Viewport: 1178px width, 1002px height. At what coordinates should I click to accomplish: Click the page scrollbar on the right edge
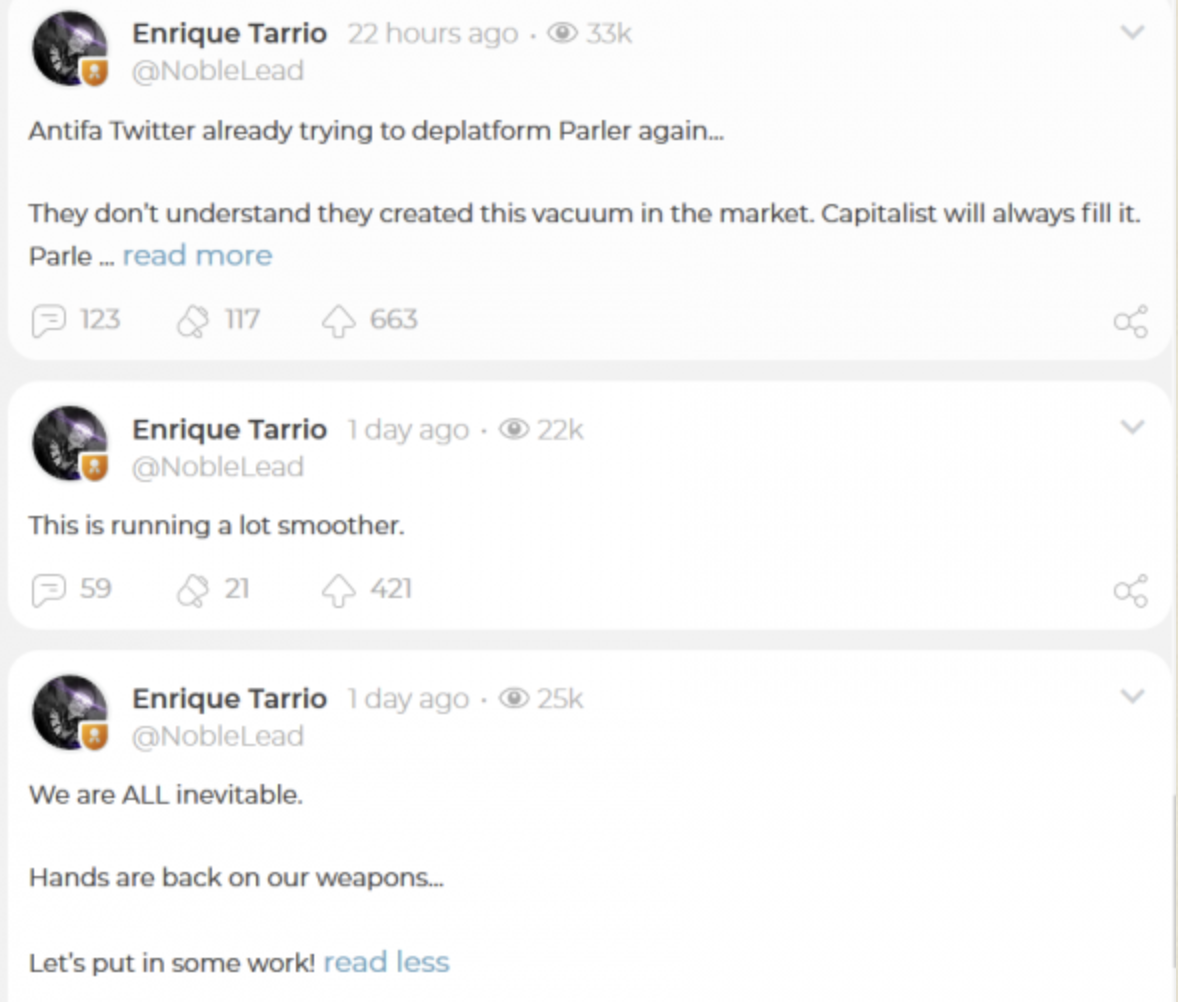point(1174,880)
